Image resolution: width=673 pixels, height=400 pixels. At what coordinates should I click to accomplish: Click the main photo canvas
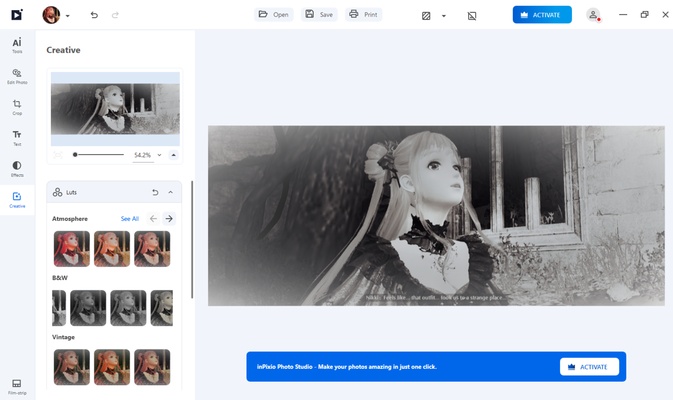[436, 215]
